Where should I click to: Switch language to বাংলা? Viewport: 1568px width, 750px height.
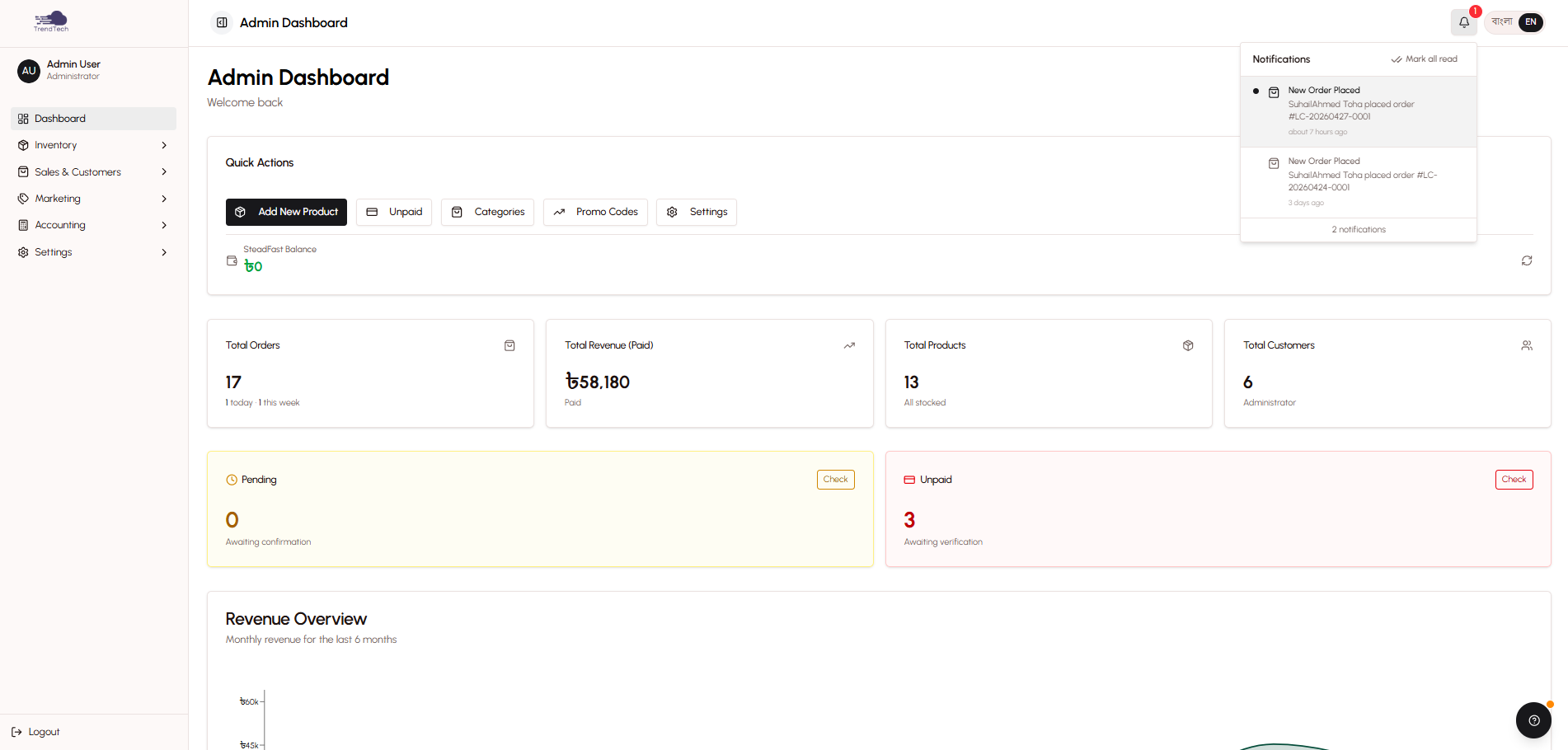(1500, 22)
